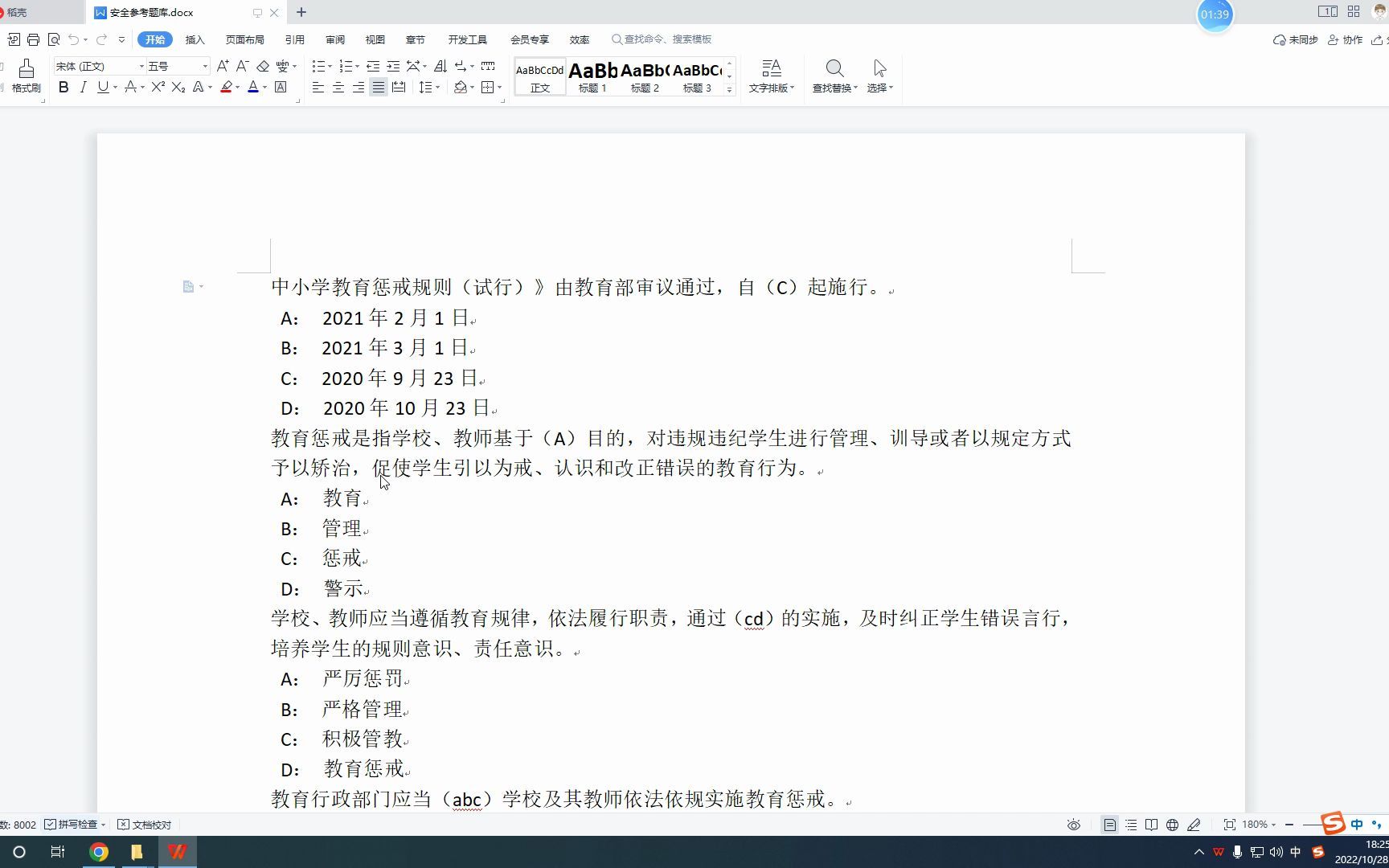Open the customize quick access dropdown
The image size is (1389, 868).
tap(121, 39)
